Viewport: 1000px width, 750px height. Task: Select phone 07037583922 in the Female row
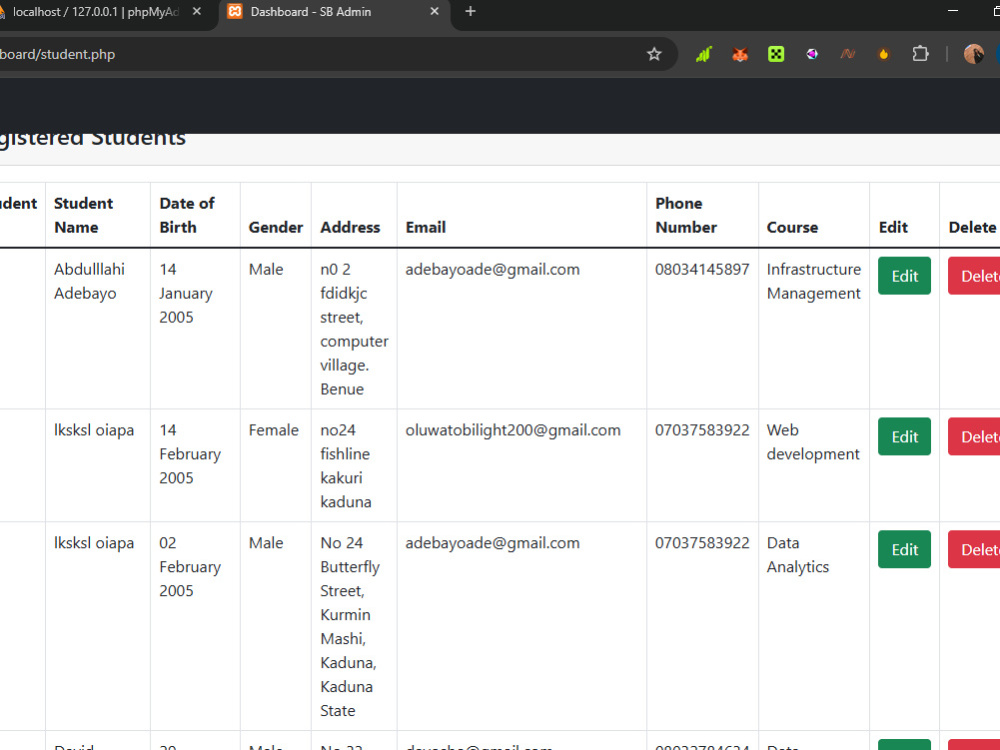click(x=702, y=430)
